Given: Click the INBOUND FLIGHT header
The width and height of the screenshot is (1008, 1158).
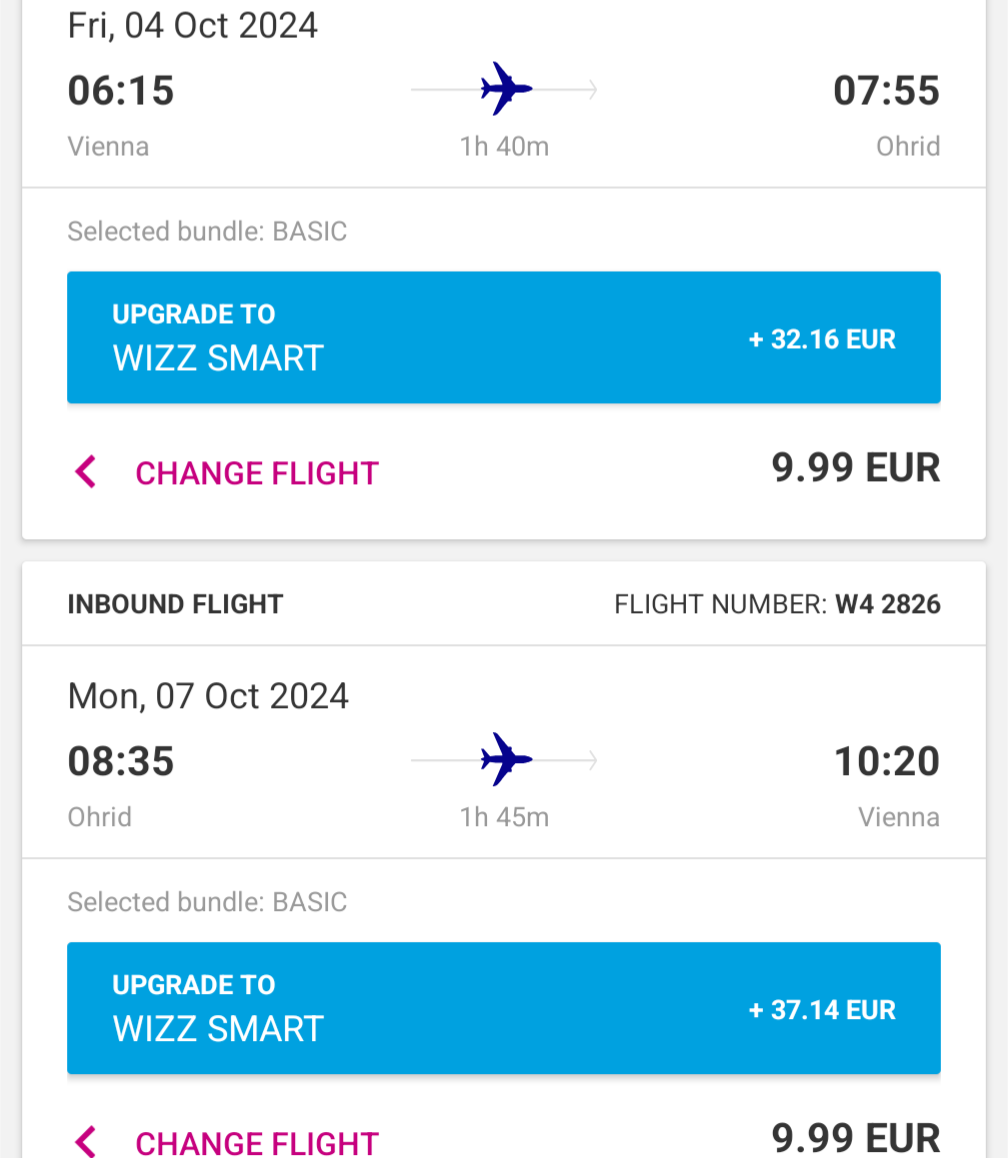Looking at the screenshot, I should (175, 604).
